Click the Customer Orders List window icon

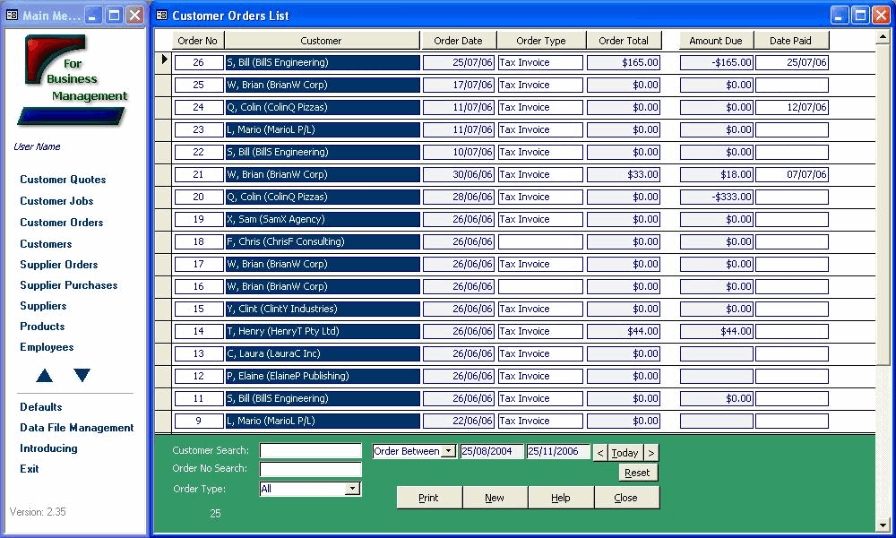tap(162, 16)
